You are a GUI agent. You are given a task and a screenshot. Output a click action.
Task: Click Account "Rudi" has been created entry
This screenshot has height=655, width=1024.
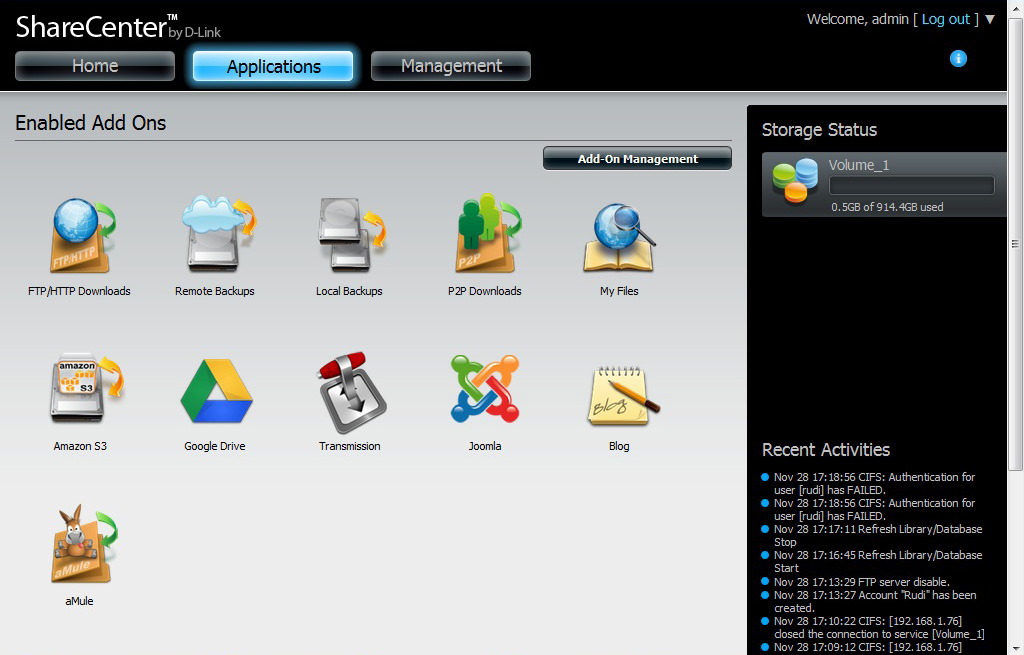[x=875, y=601]
